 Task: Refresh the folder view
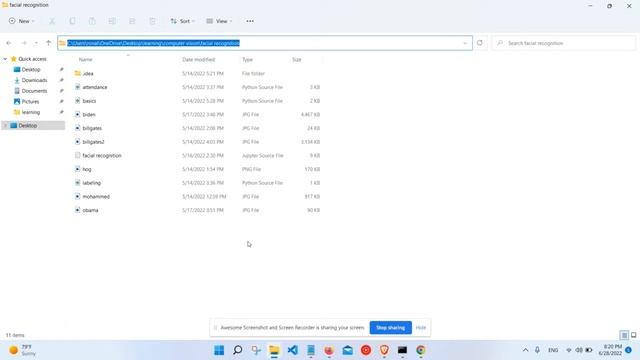pyautogui.click(x=480, y=43)
